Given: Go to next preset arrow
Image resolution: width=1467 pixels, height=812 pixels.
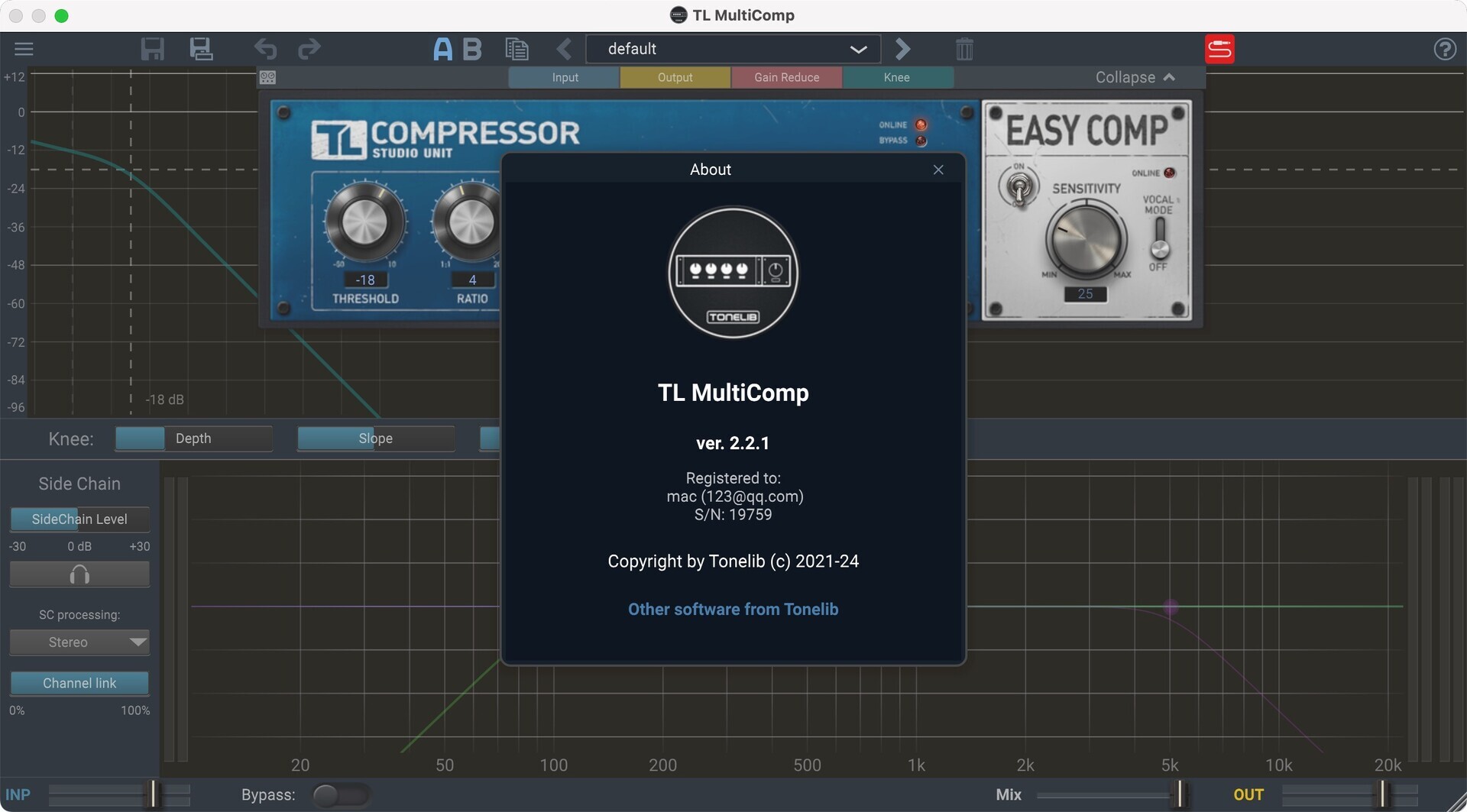Looking at the screenshot, I should (902, 49).
